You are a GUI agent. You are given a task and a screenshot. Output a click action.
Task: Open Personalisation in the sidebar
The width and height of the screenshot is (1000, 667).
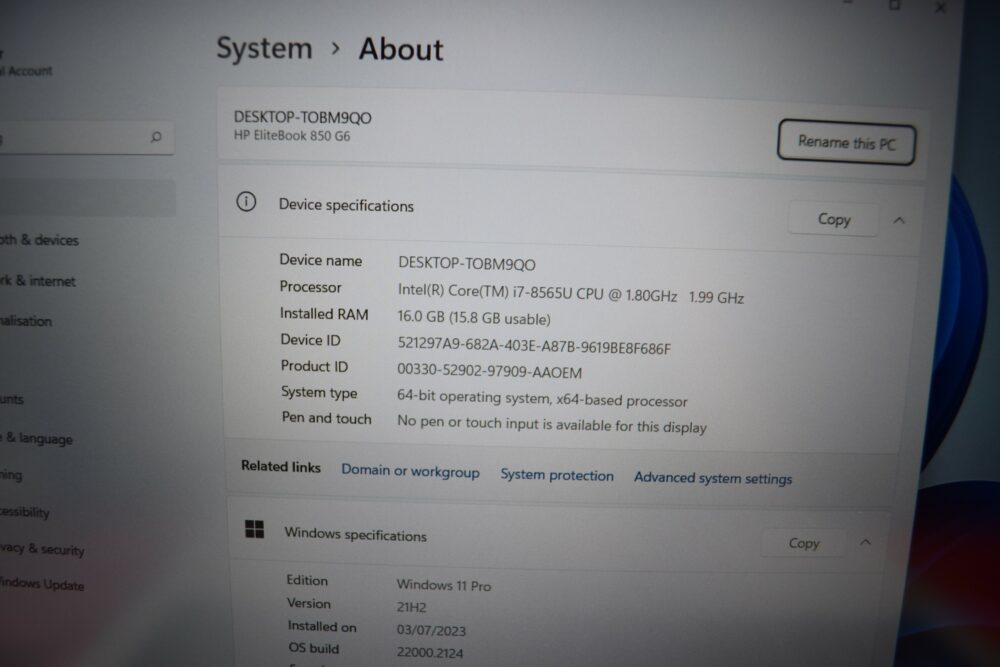tap(26, 321)
